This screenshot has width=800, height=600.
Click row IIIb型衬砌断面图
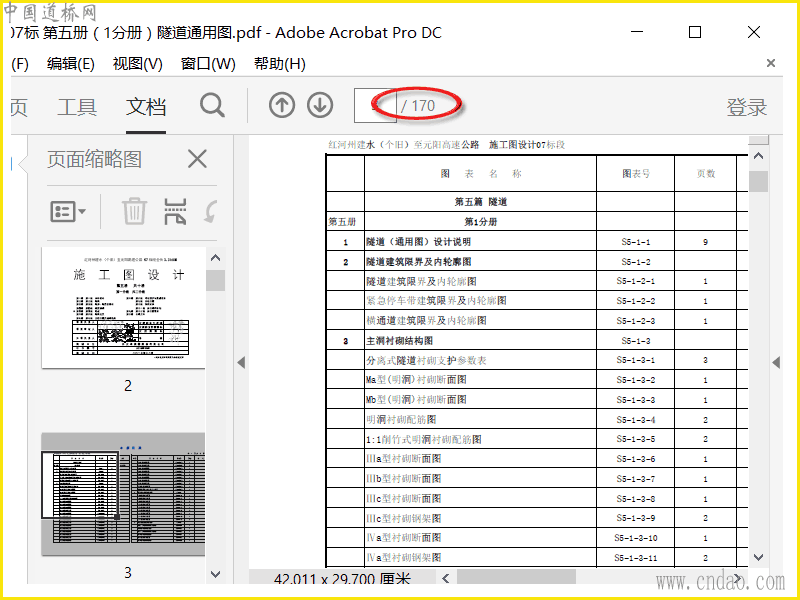(x=537, y=479)
